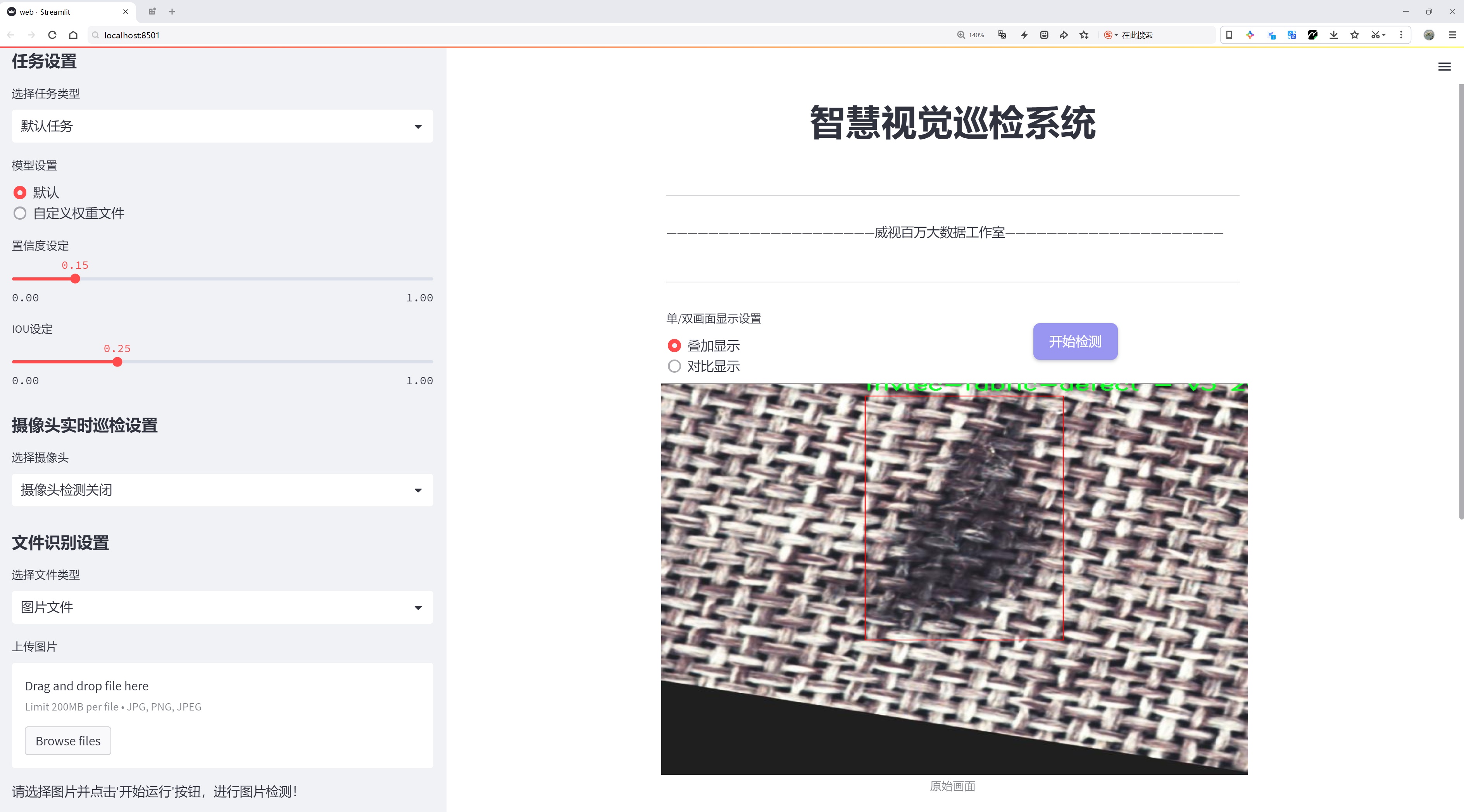Expand the 摄像头检测关闭 camera dropdown
Image resolution: width=1464 pixels, height=812 pixels.
[x=222, y=490]
